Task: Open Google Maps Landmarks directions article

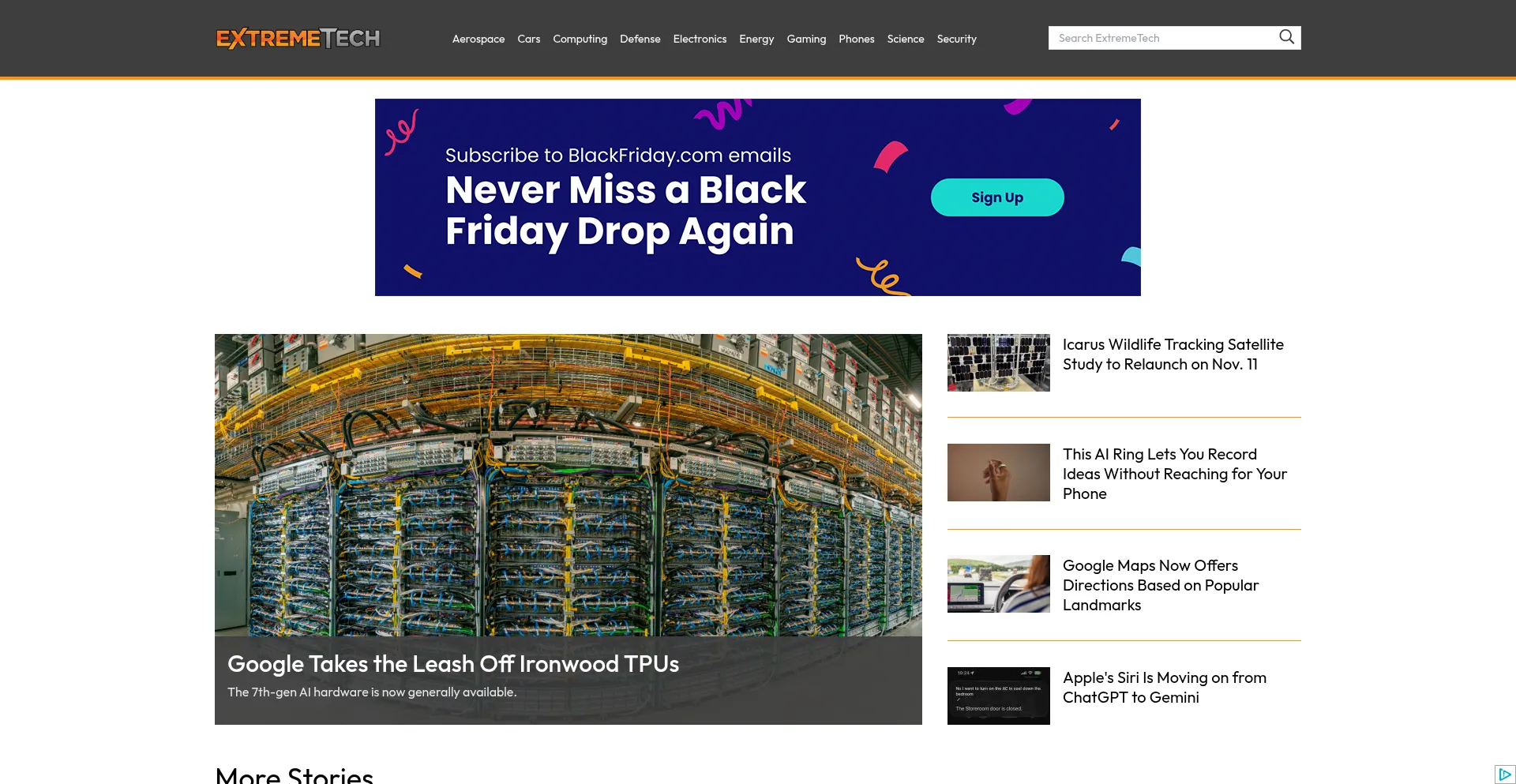Action: pyautogui.click(x=1161, y=585)
